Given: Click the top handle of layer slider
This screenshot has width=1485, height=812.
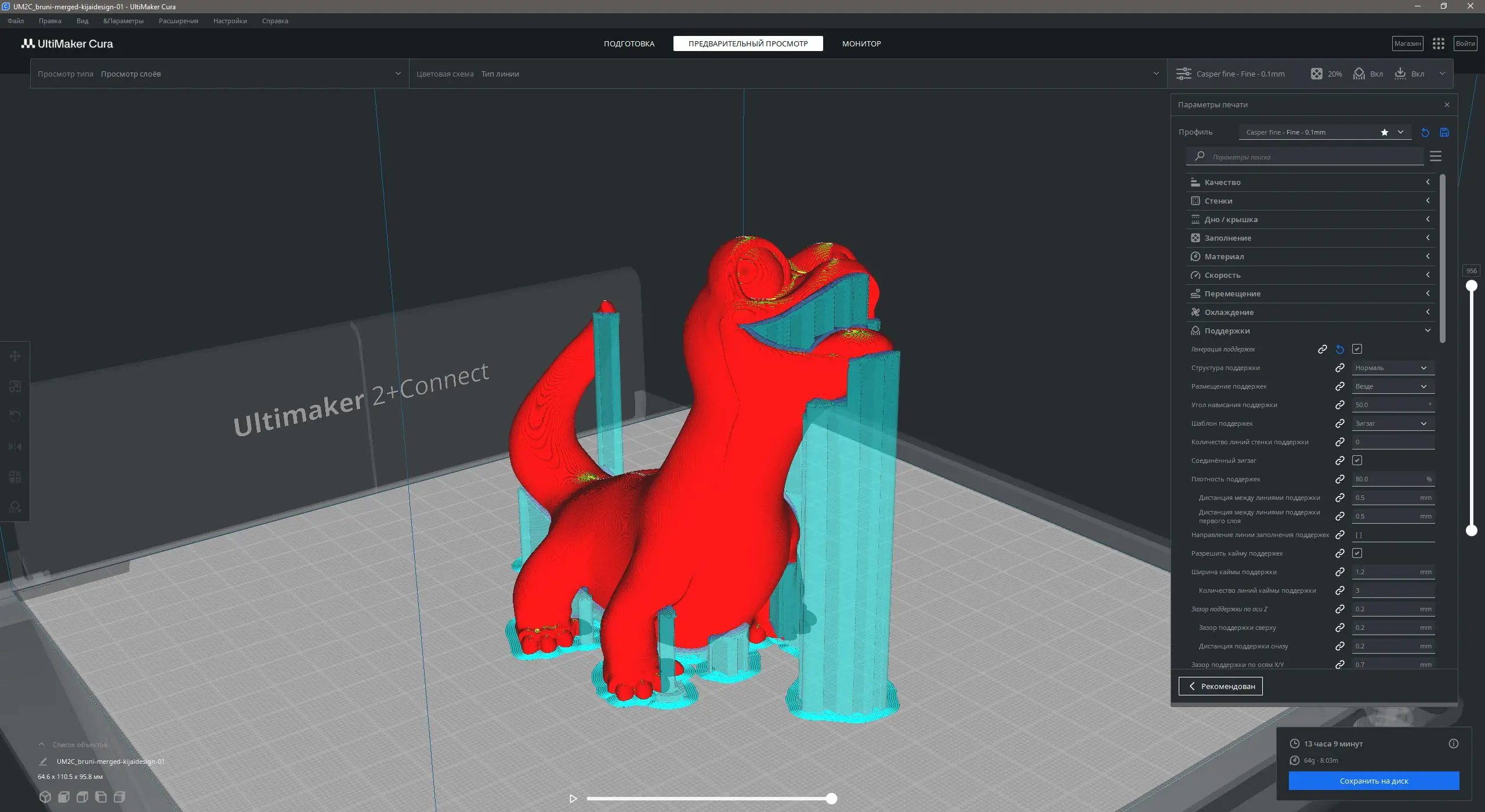Looking at the screenshot, I should [x=1472, y=285].
